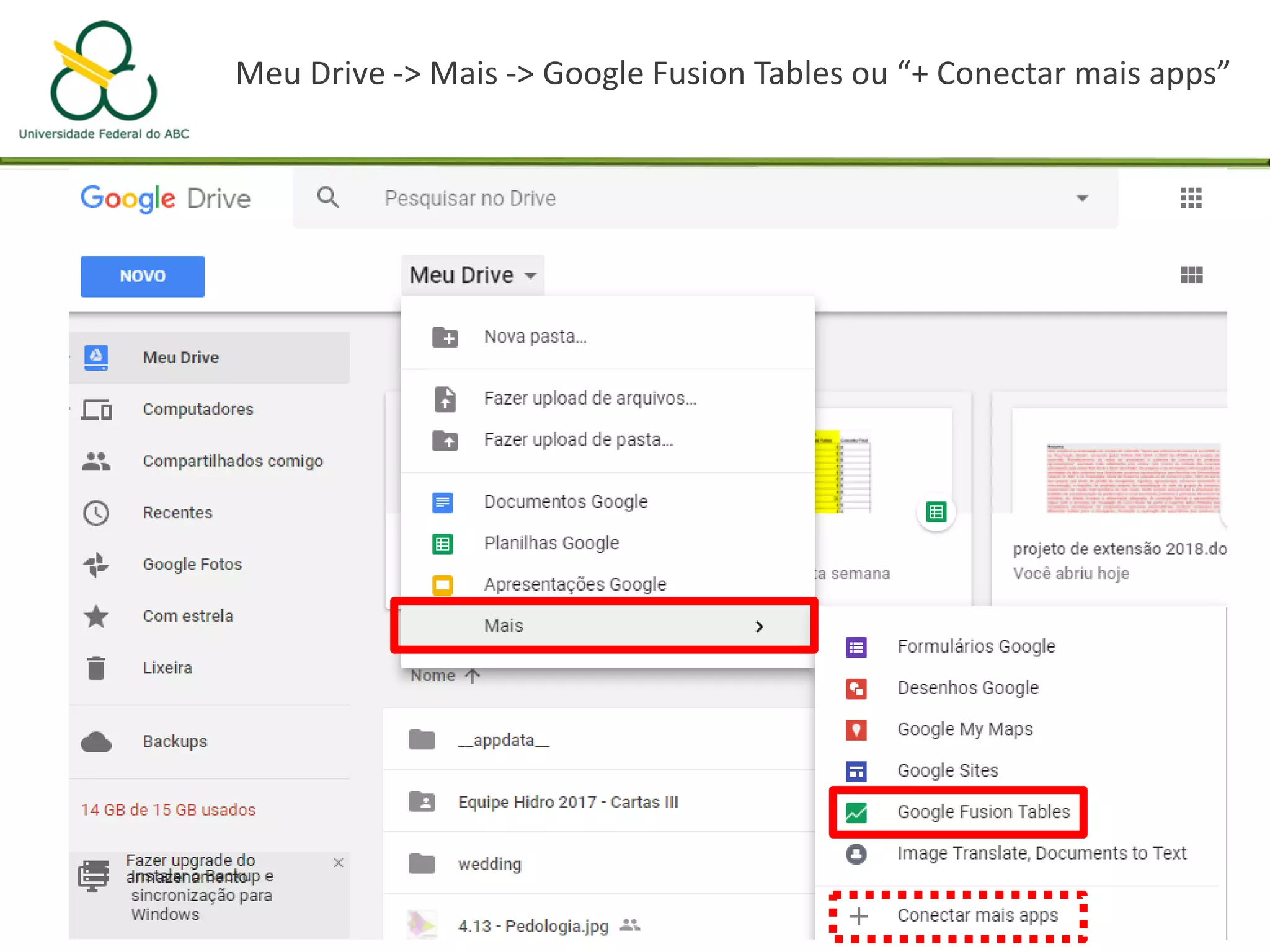1270x952 pixels.
Task: Click the Google My Maps pin icon
Action: tap(856, 730)
